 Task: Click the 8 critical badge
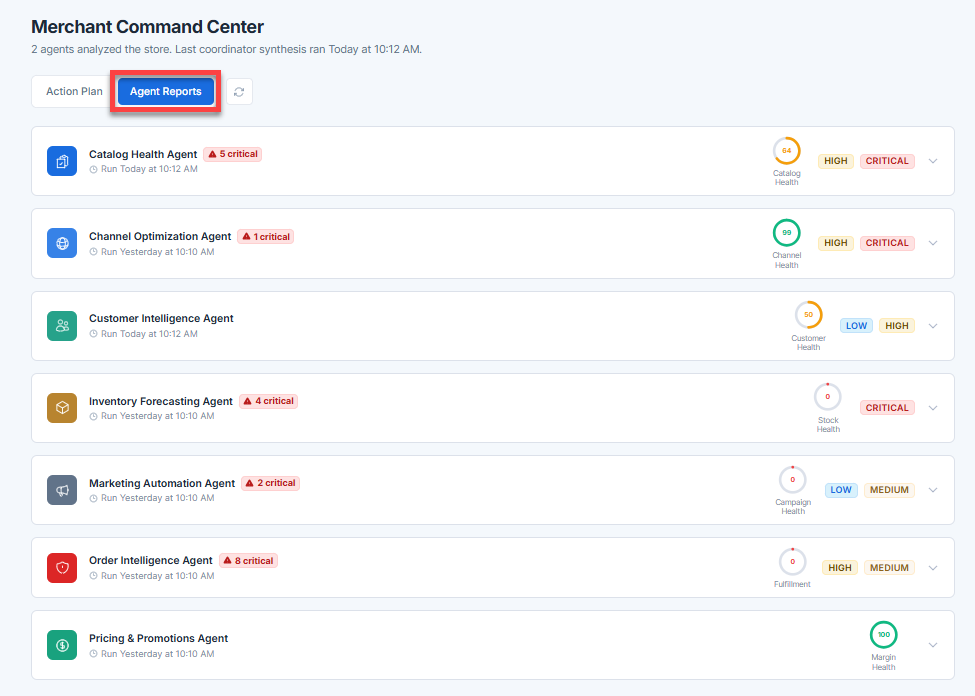click(248, 561)
